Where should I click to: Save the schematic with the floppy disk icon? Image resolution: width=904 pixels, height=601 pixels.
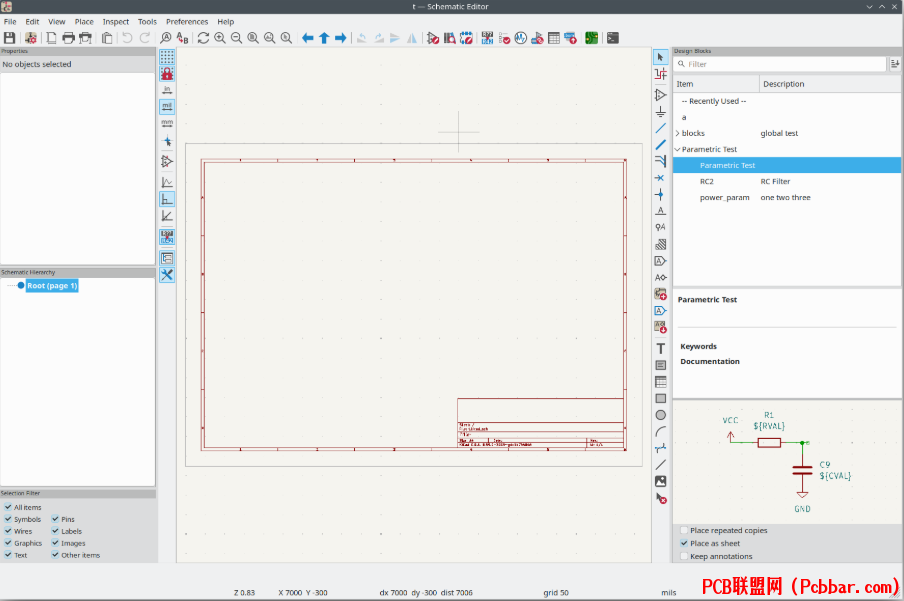click(x=9, y=38)
